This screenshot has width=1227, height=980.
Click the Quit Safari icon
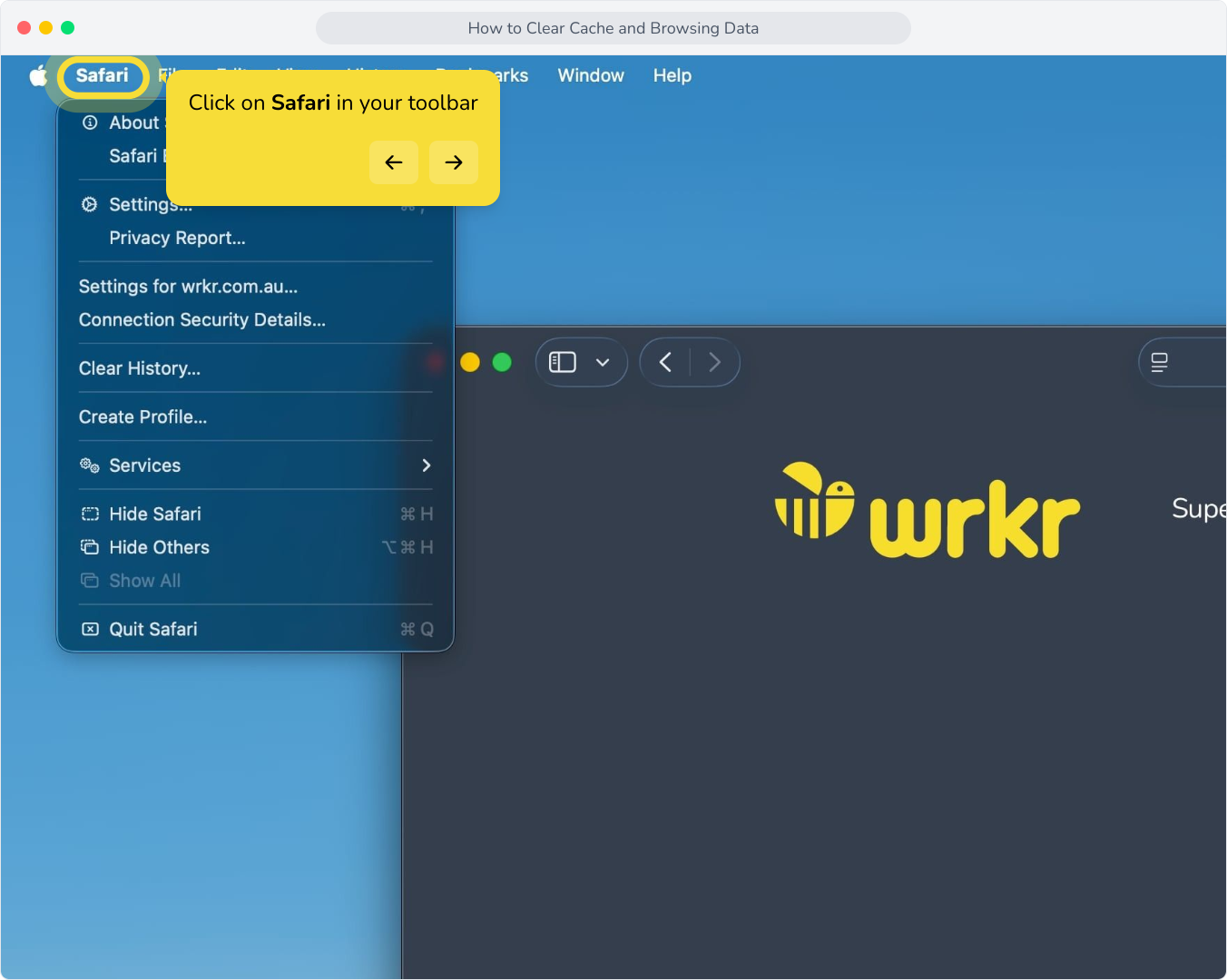[x=90, y=629]
